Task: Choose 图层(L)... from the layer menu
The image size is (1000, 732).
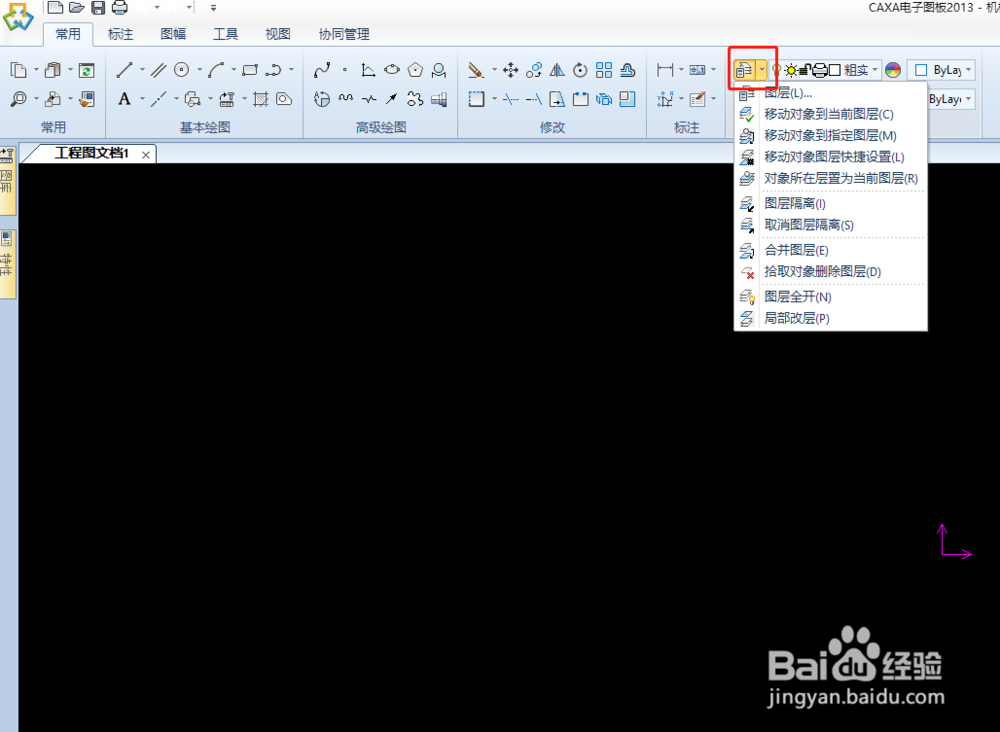Action: pos(830,93)
